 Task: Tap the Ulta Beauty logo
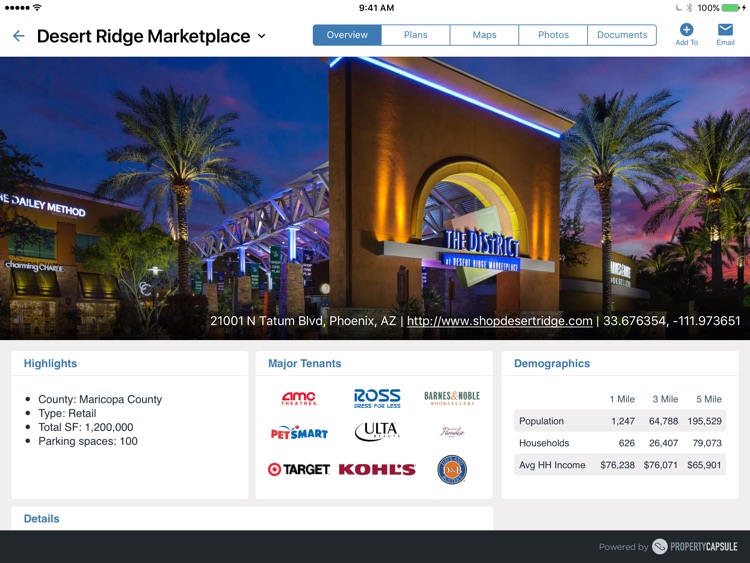click(x=377, y=431)
